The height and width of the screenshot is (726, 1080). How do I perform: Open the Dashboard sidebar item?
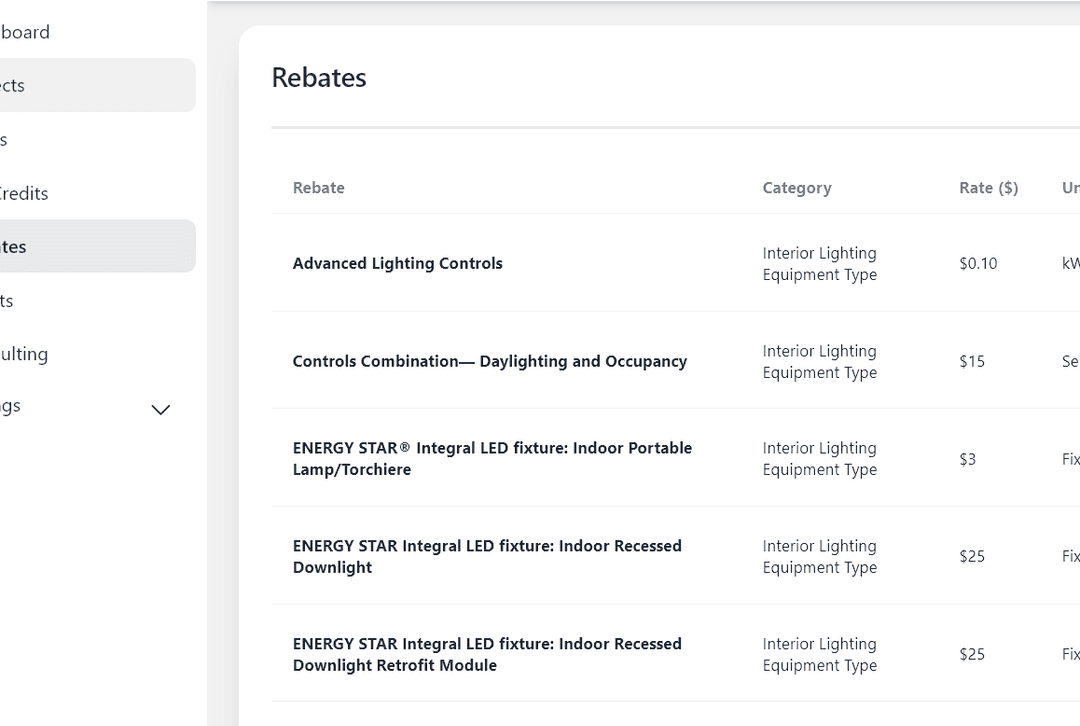point(25,32)
